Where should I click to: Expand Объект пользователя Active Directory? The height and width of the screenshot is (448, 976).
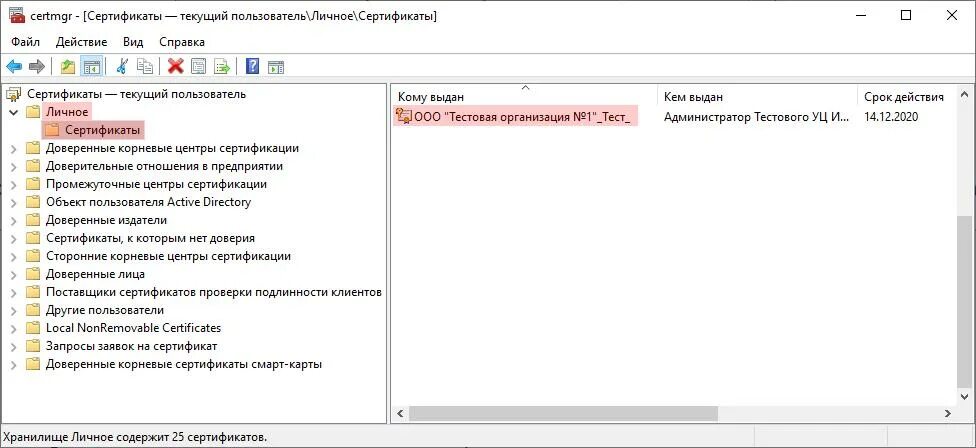pos(13,203)
